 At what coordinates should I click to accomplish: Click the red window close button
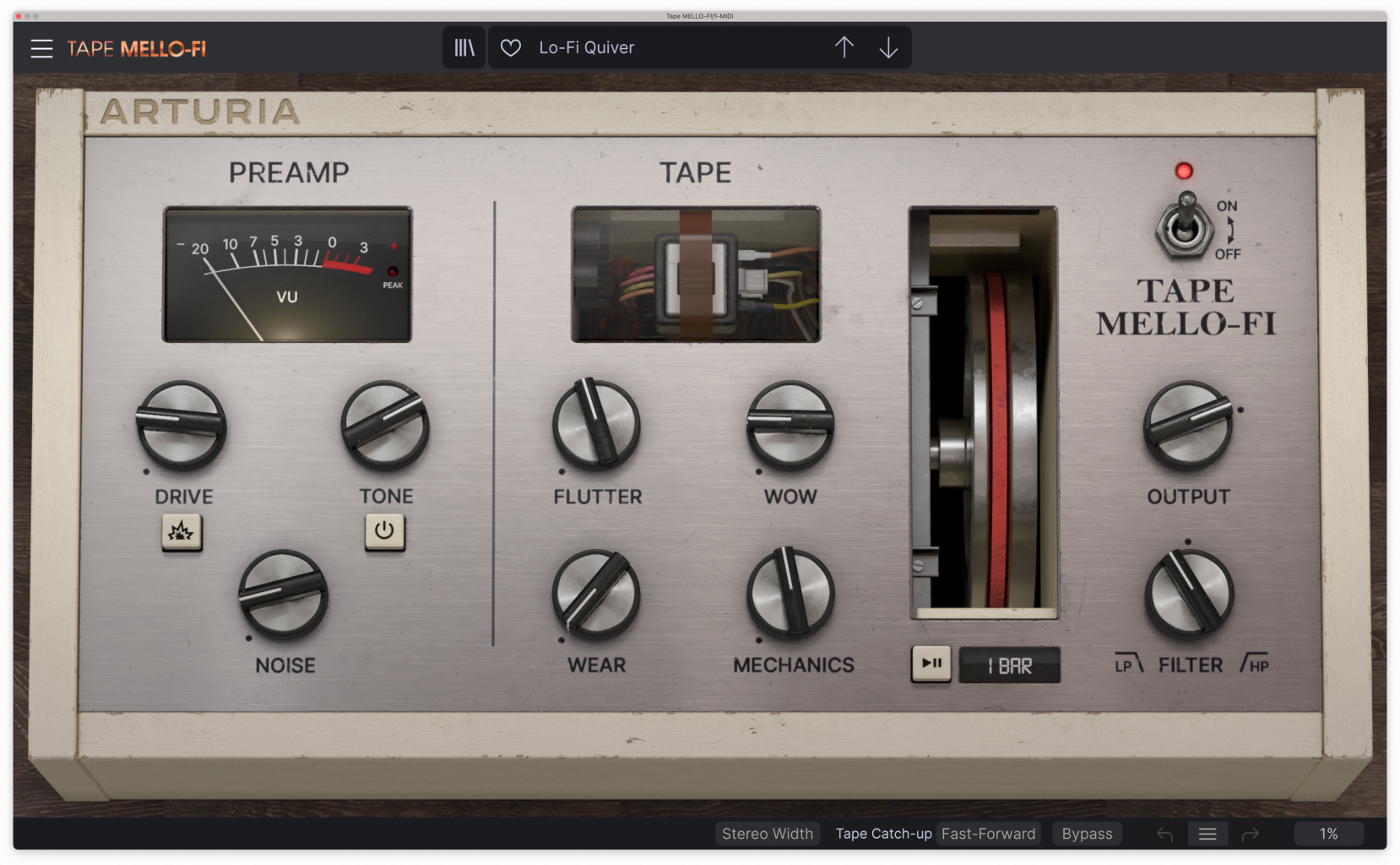19,16
